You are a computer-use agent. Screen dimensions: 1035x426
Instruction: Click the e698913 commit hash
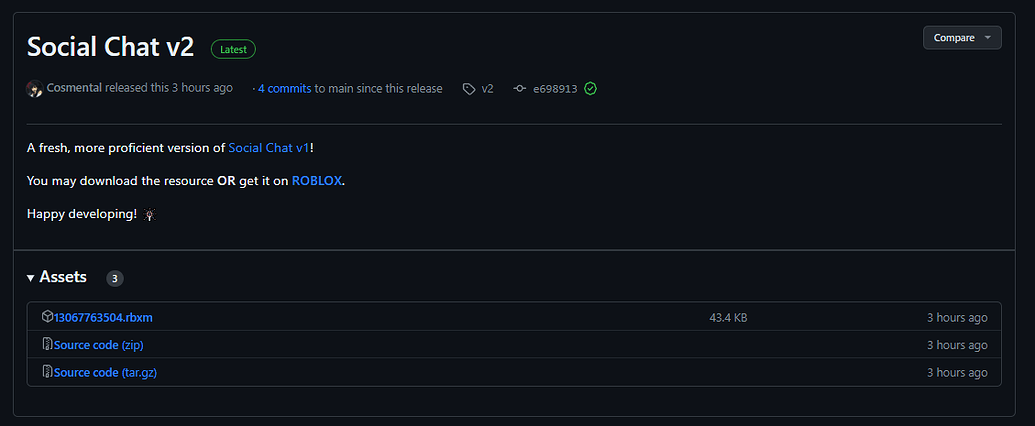coord(554,88)
